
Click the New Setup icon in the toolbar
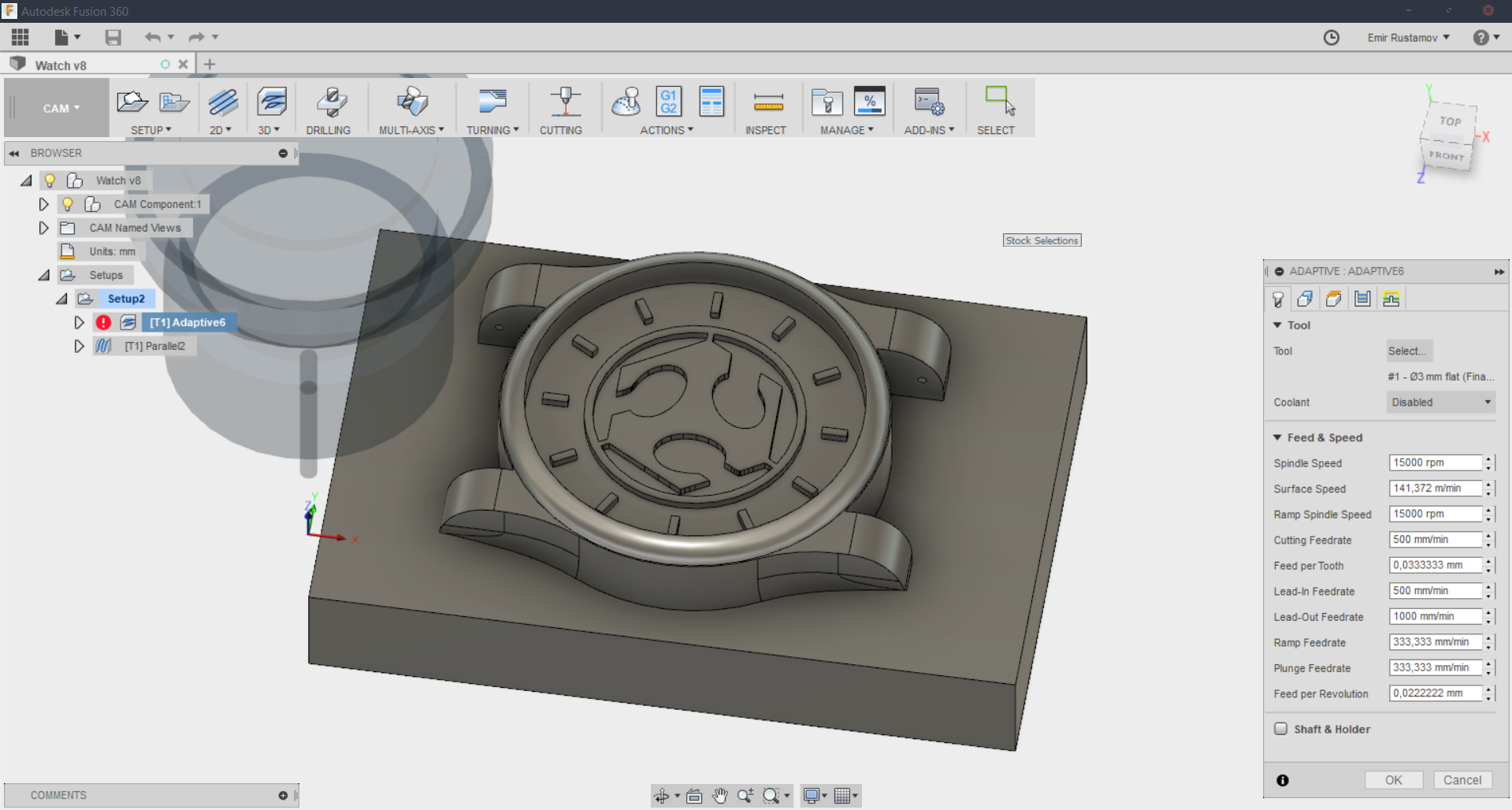132,102
